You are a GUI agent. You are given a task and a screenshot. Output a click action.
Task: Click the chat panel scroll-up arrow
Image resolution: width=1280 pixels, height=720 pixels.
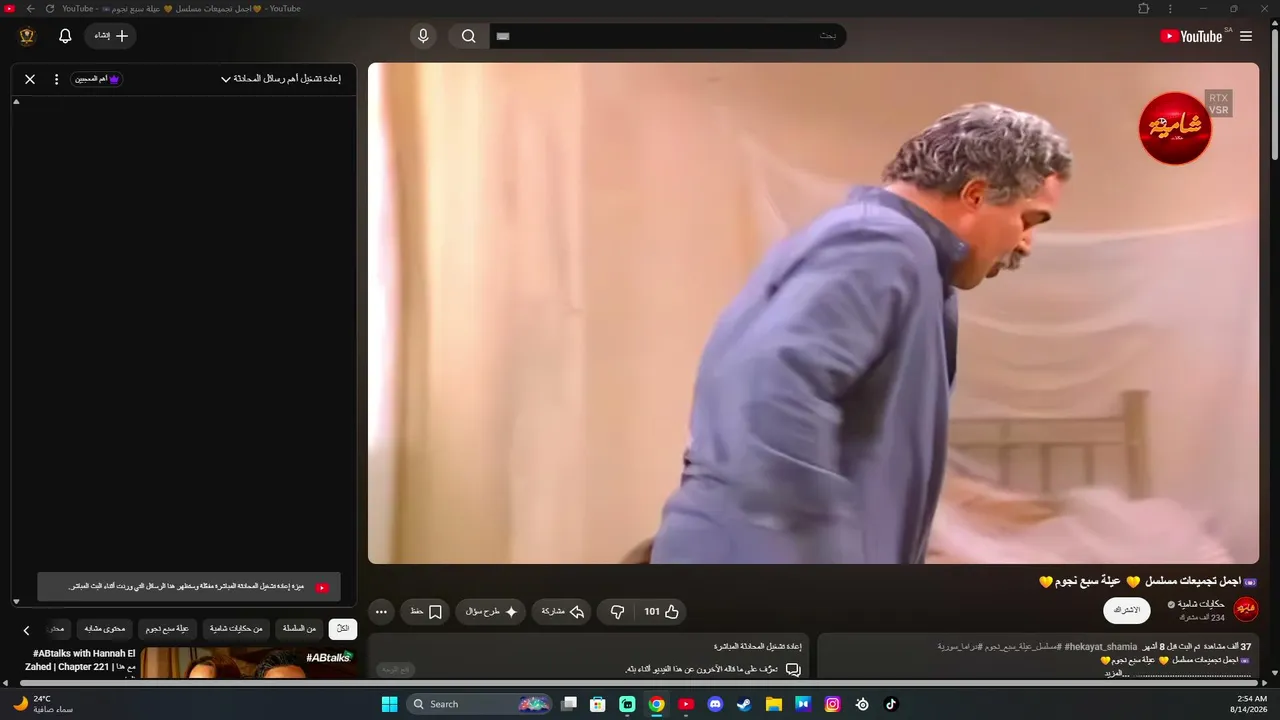[16, 102]
